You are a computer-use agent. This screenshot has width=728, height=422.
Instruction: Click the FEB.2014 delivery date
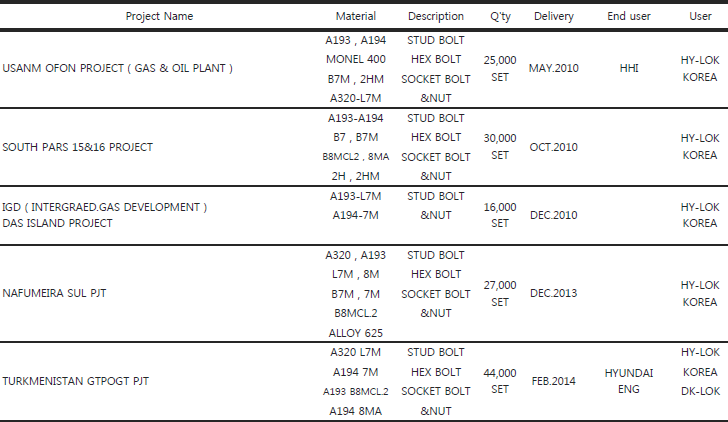click(x=553, y=381)
